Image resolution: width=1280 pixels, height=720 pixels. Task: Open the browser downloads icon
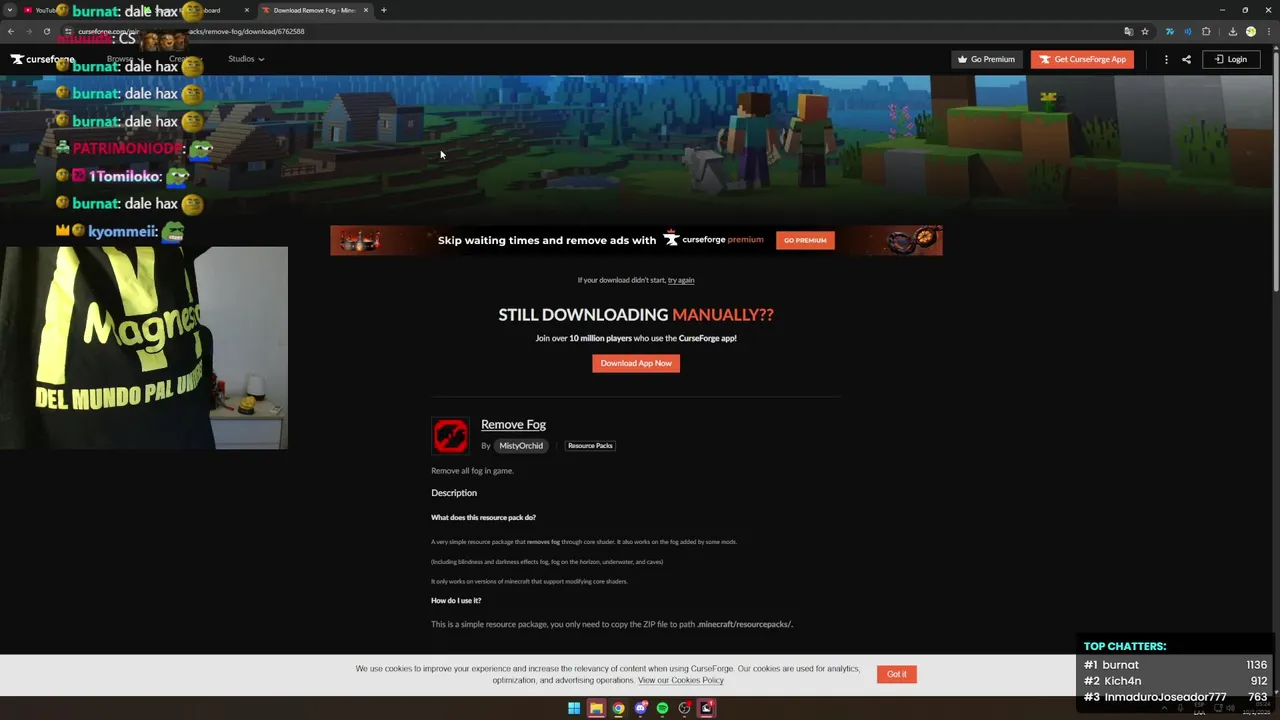pos(1232,31)
